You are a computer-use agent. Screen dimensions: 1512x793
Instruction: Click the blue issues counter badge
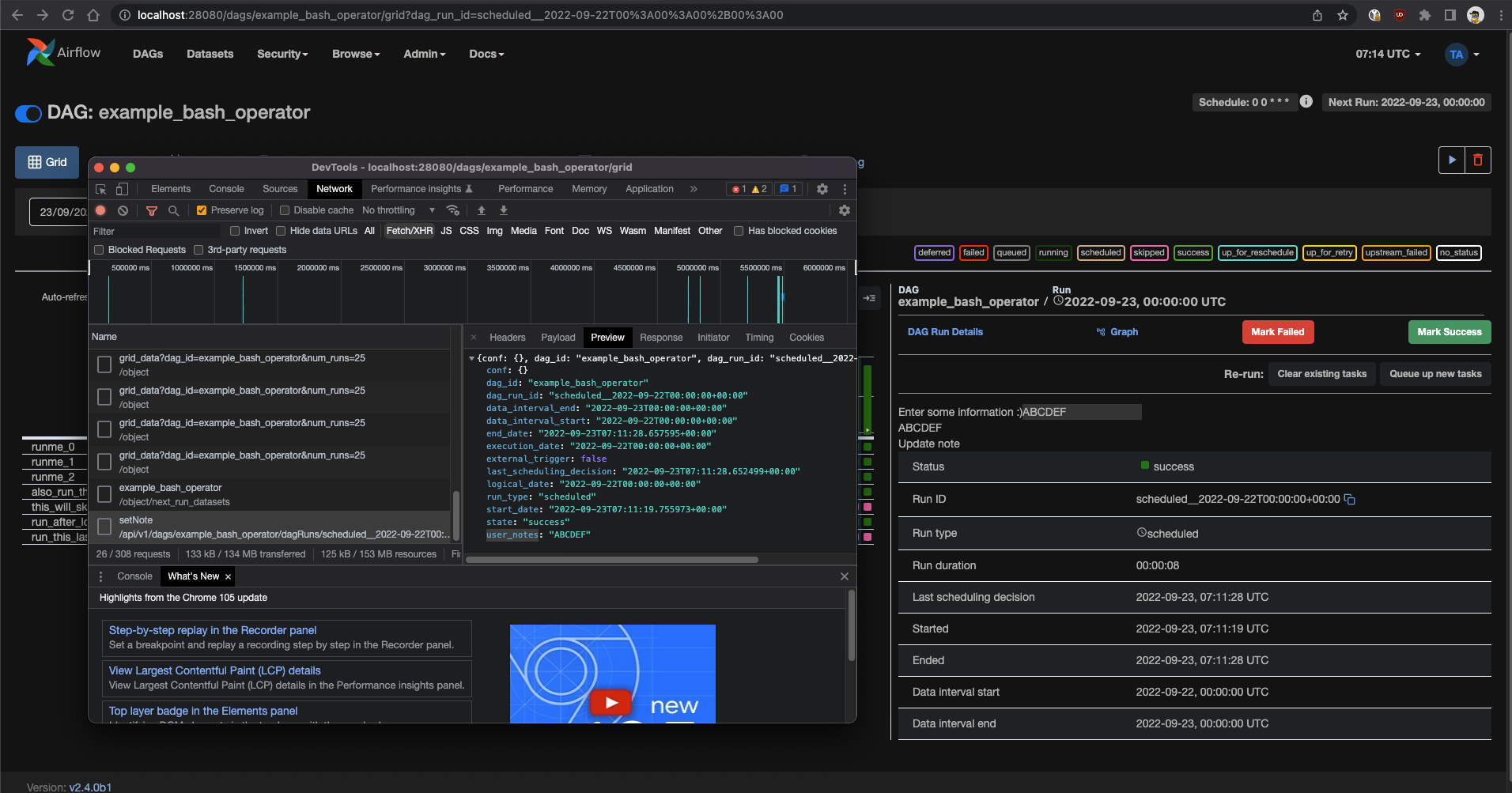pyautogui.click(x=788, y=189)
